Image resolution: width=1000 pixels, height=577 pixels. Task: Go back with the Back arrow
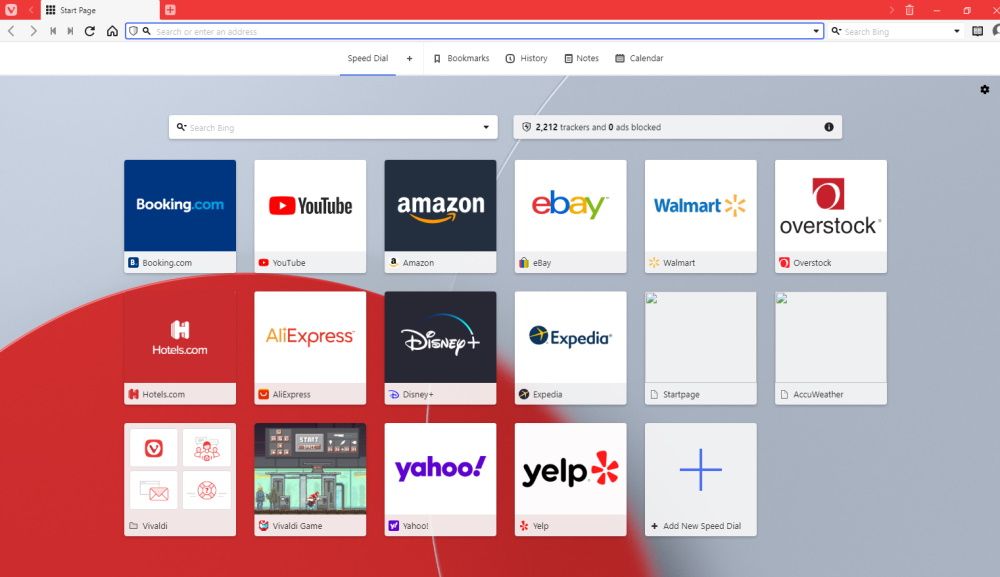[11, 31]
